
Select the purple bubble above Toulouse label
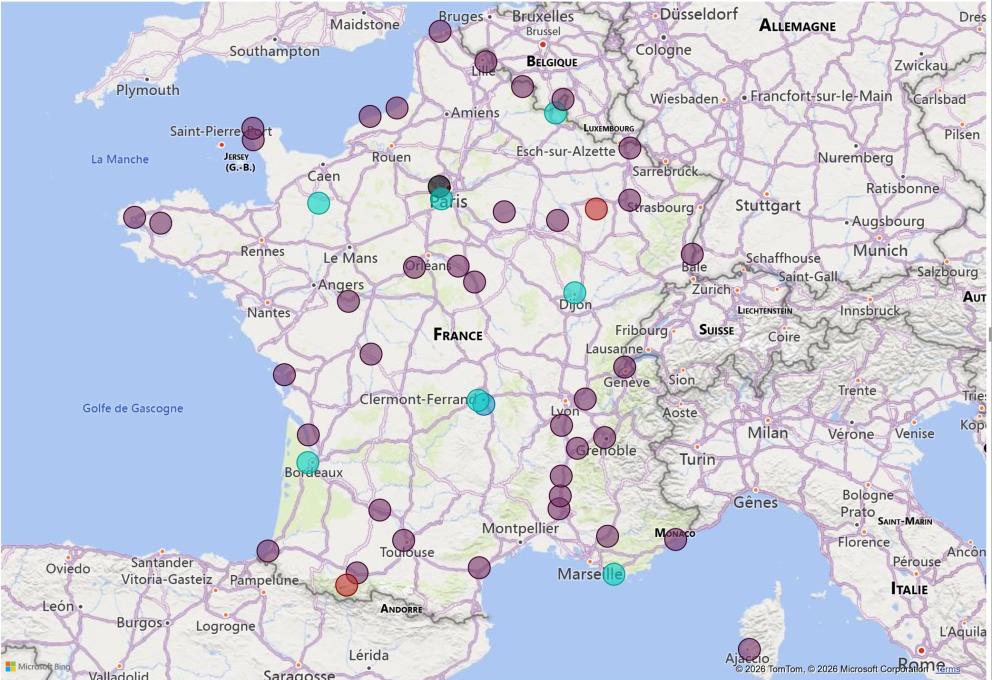click(x=403, y=540)
